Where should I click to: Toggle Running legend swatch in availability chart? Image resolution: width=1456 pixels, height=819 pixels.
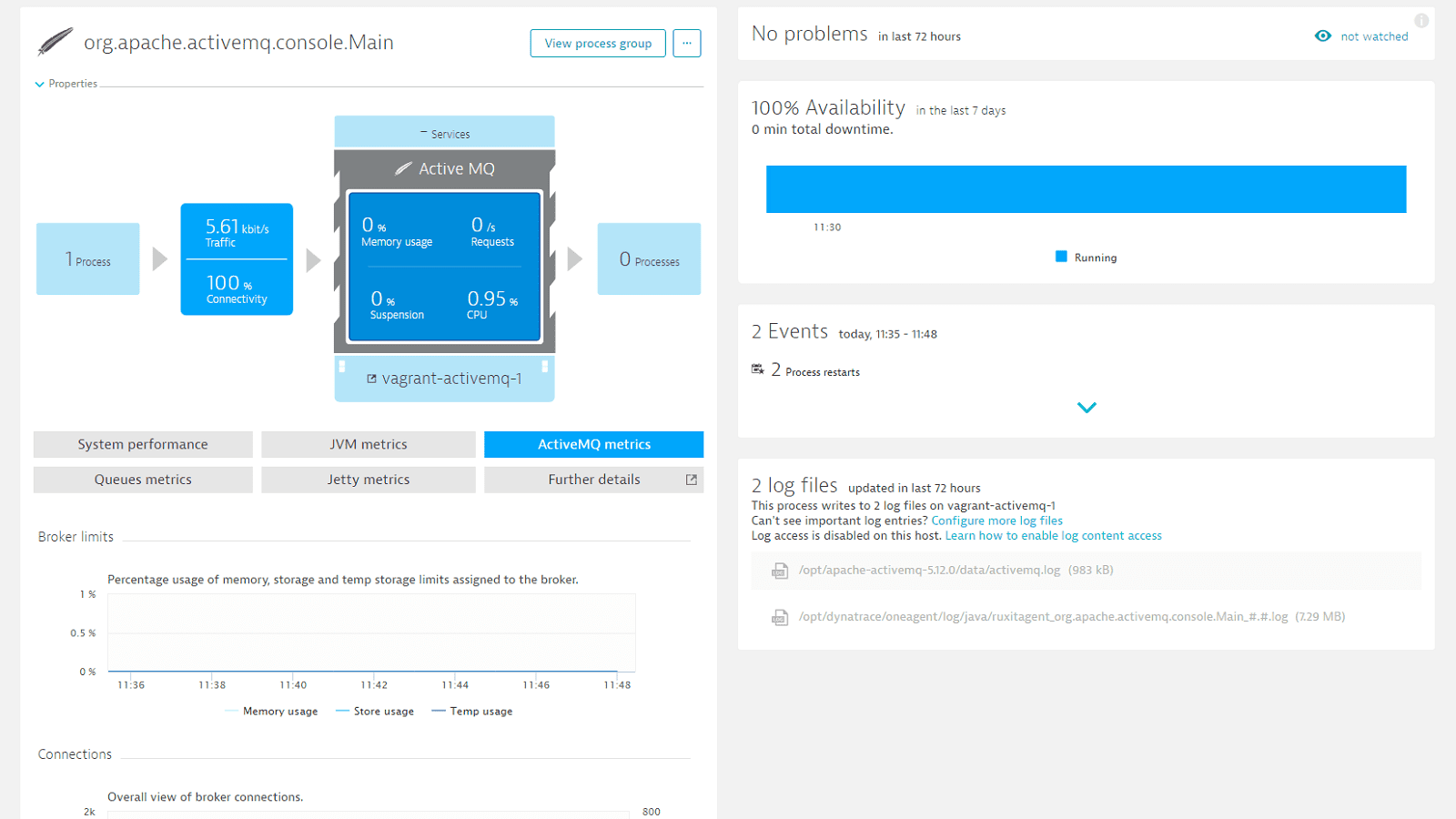click(x=1061, y=257)
